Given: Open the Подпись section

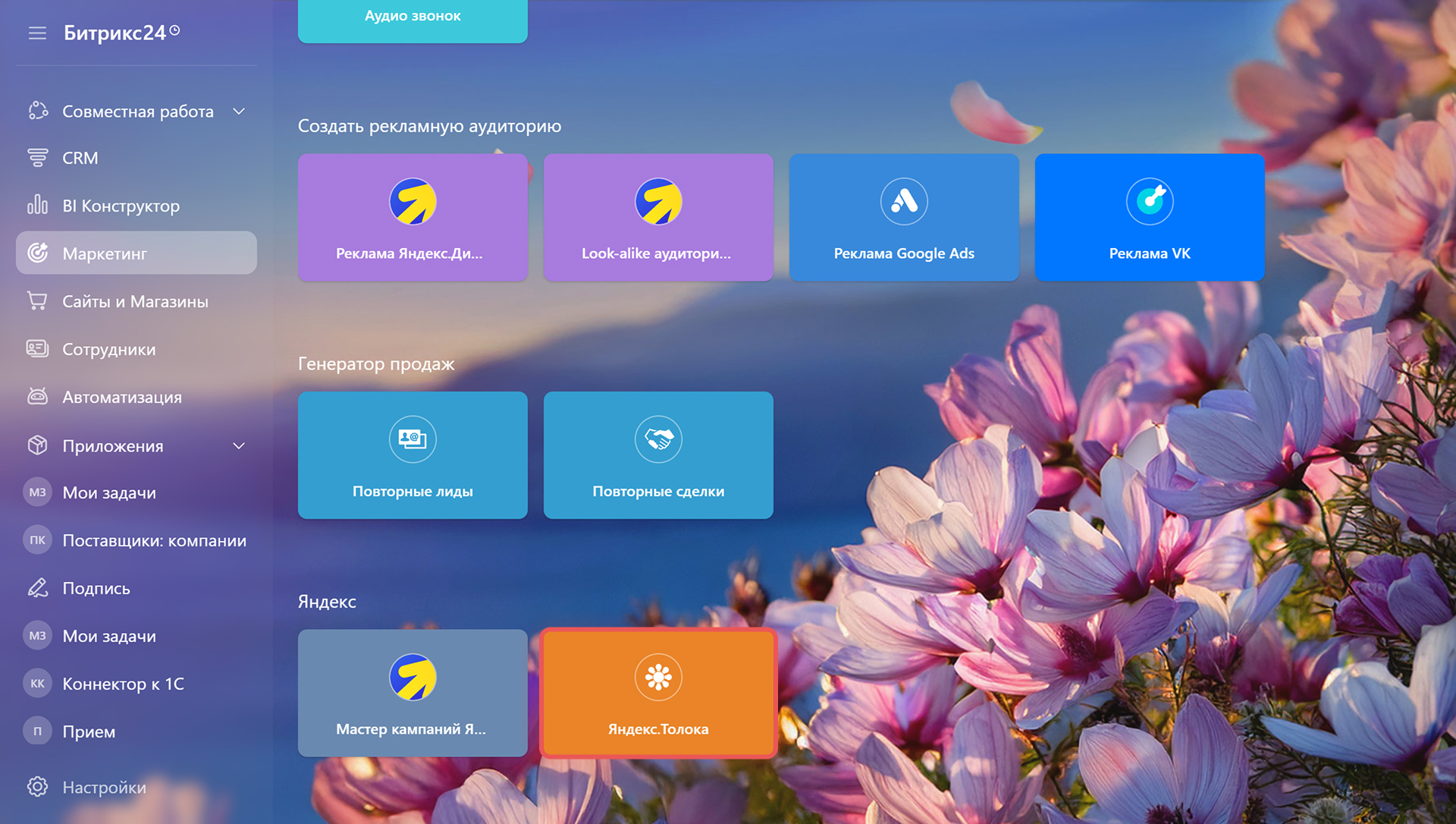Looking at the screenshot, I should pos(96,589).
